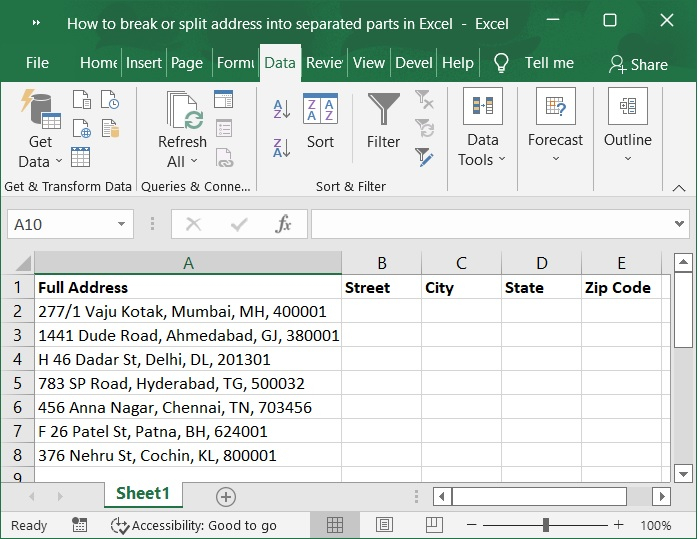Click the Advanced filter icon
This screenshot has height=539, width=700.
(x=425, y=157)
